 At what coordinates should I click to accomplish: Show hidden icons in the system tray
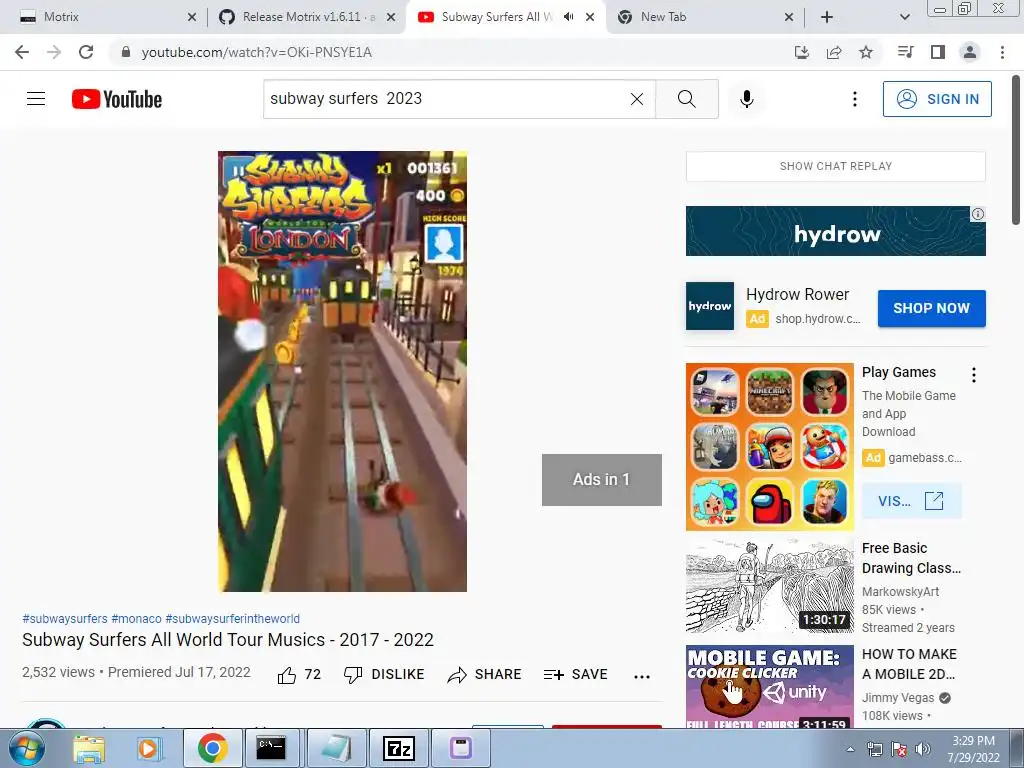[x=850, y=749]
